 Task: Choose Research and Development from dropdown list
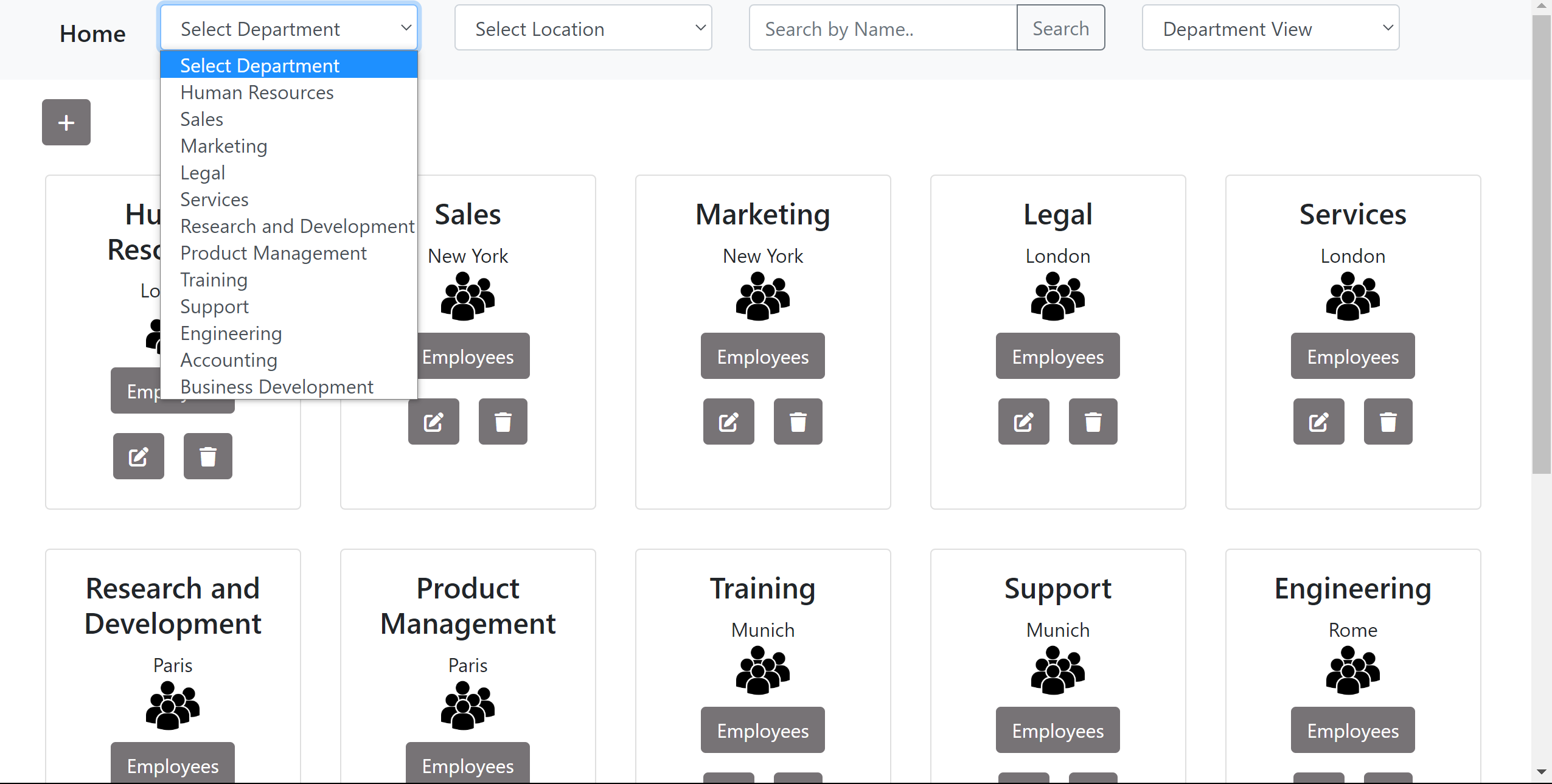(297, 226)
